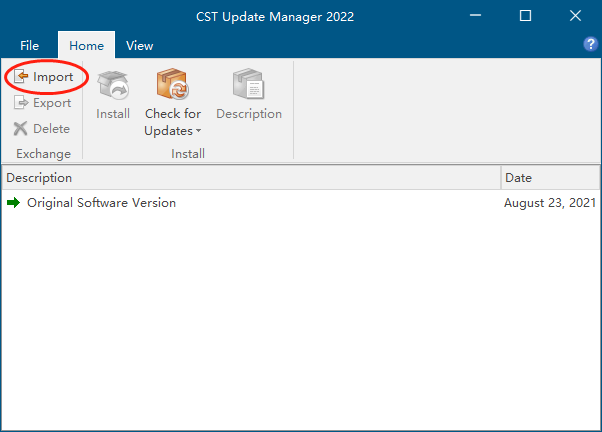Open the File menu tab
Image resolution: width=602 pixels, height=432 pixels.
click(30, 46)
